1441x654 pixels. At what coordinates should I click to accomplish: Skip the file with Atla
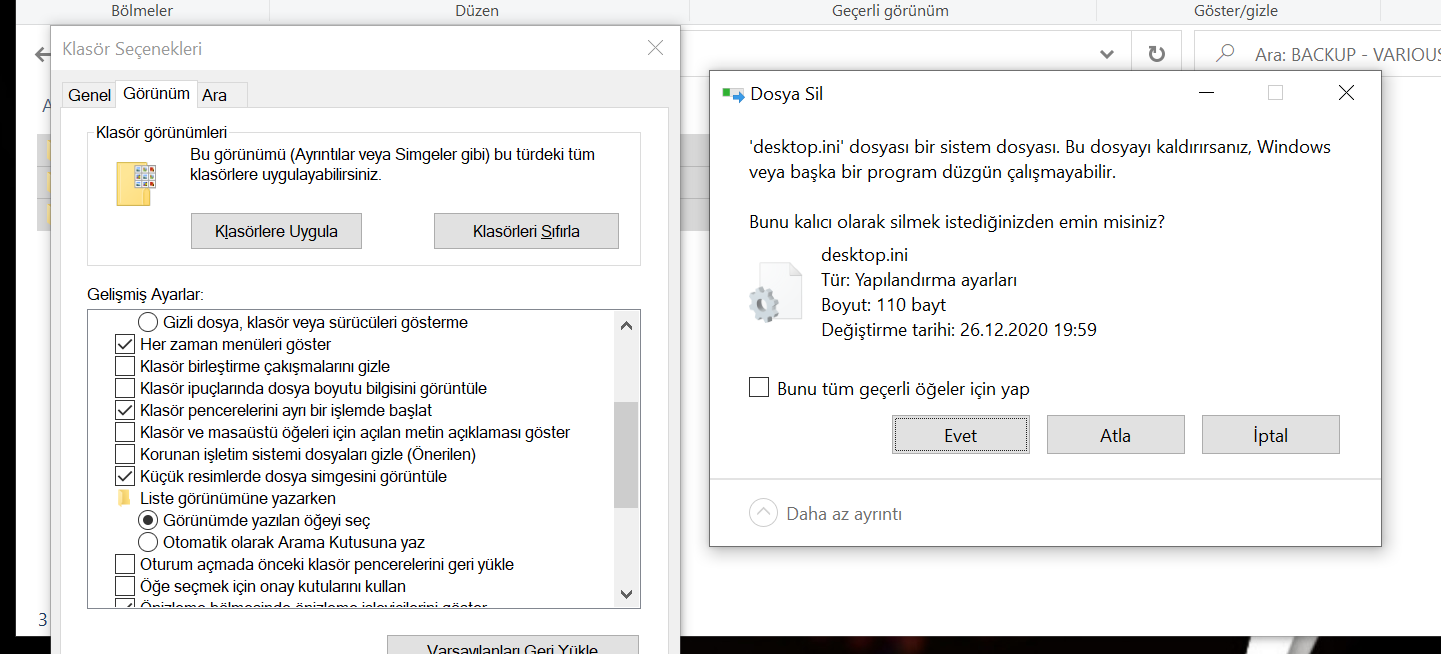[x=1115, y=435]
